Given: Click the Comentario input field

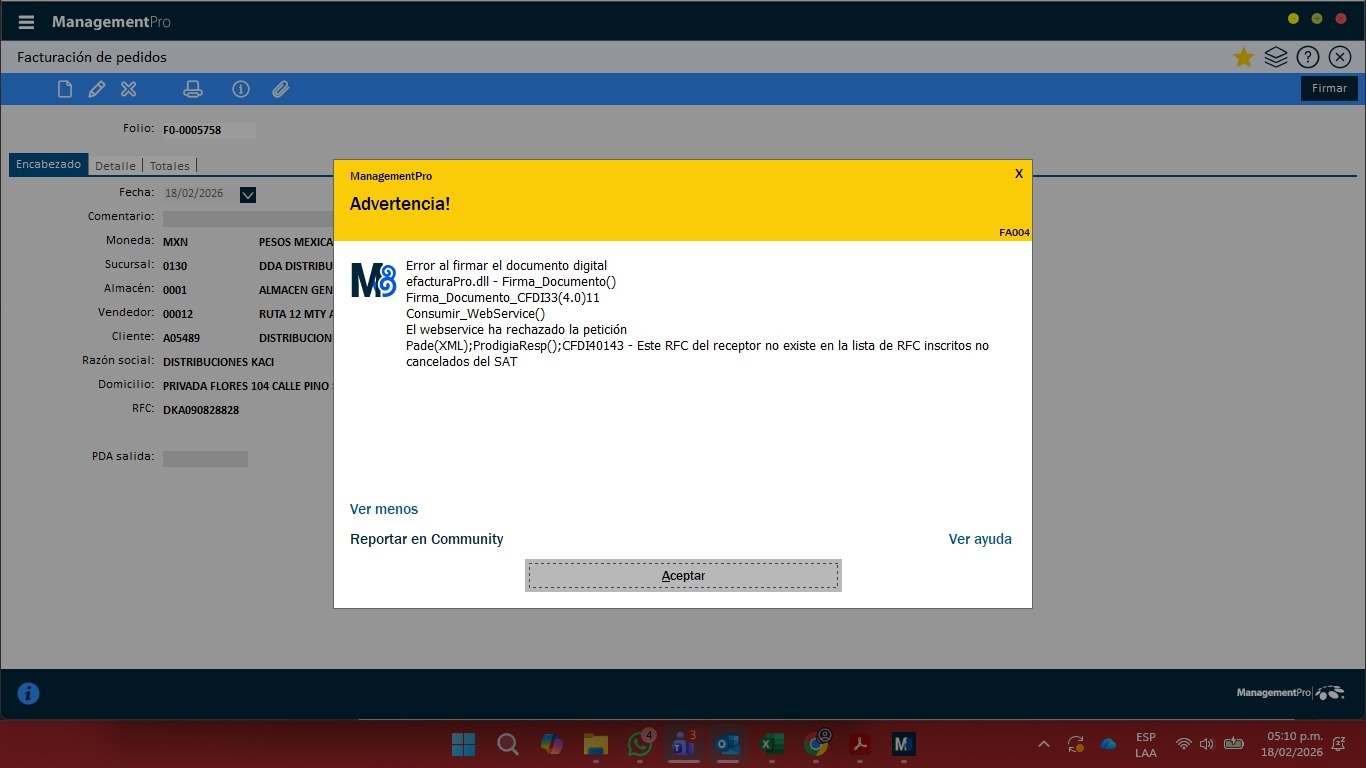Looking at the screenshot, I should click(248, 218).
